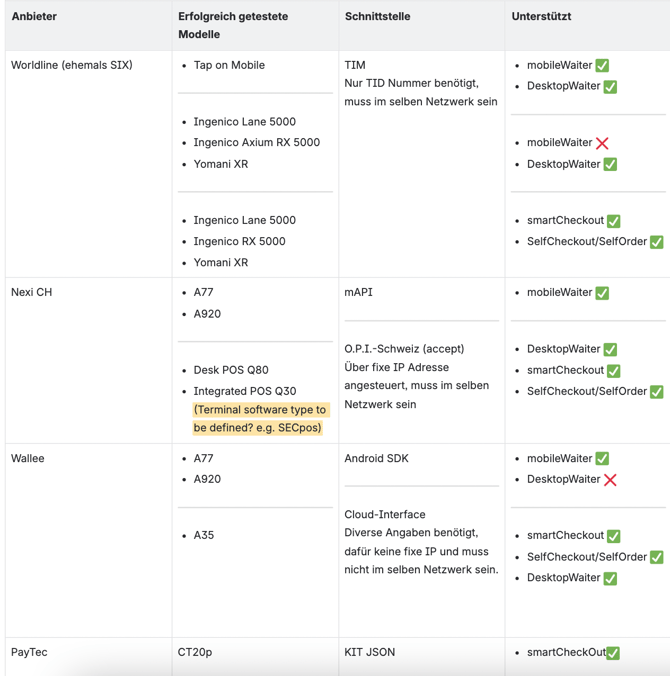Click highlighted Terminal software type note
This screenshot has width=670, height=676.
(x=260, y=419)
